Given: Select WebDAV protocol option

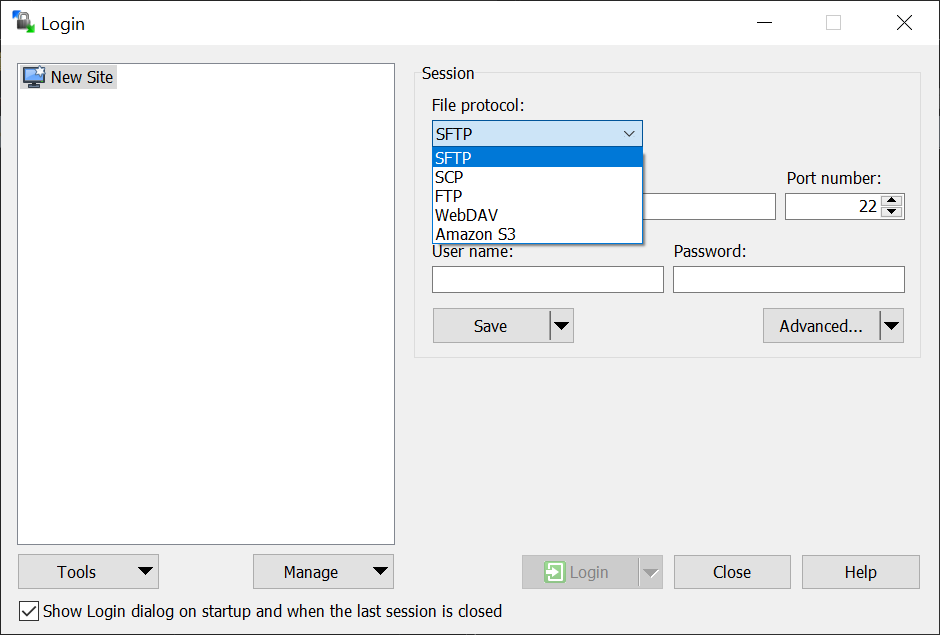Looking at the screenshot, I should tap(537, 215).
